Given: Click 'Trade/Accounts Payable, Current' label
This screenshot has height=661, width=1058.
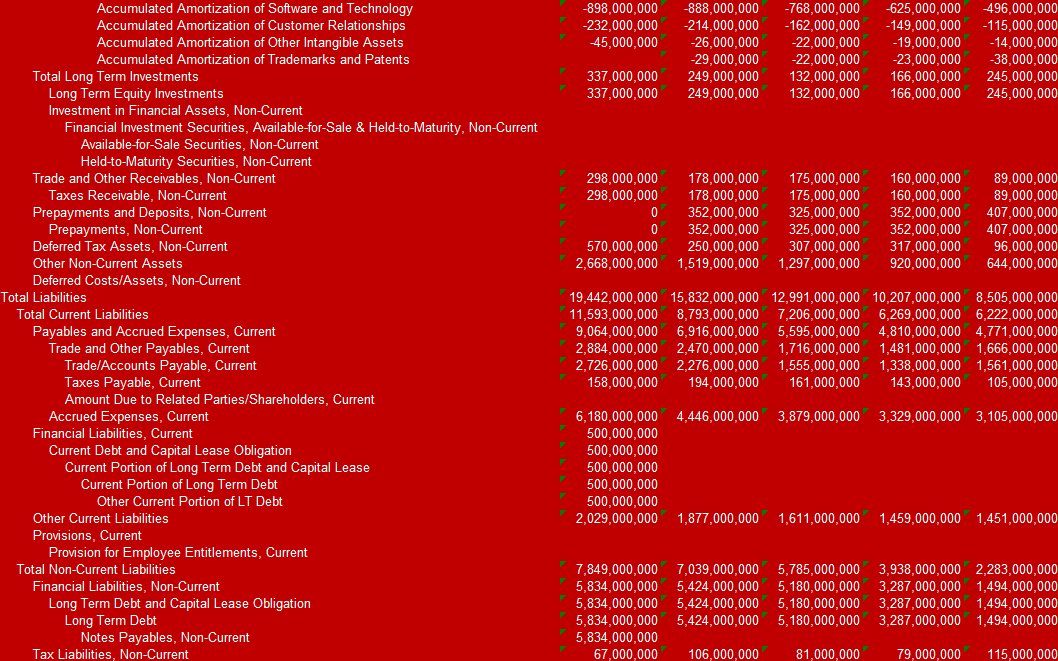Looking at the screenshot, I should [161, 366].
